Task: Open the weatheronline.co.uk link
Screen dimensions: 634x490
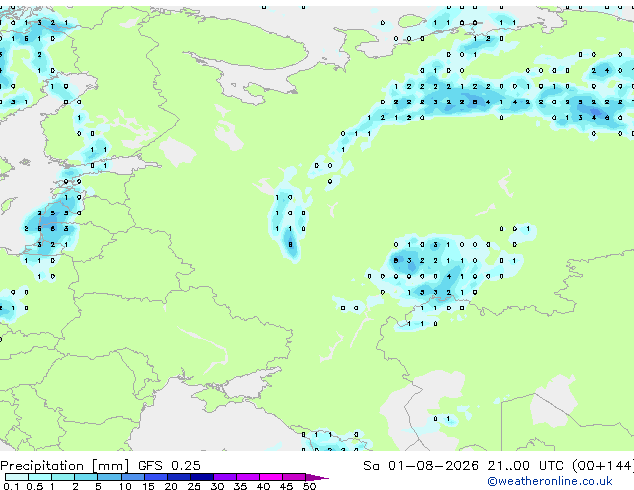Action: click(550, 481)
